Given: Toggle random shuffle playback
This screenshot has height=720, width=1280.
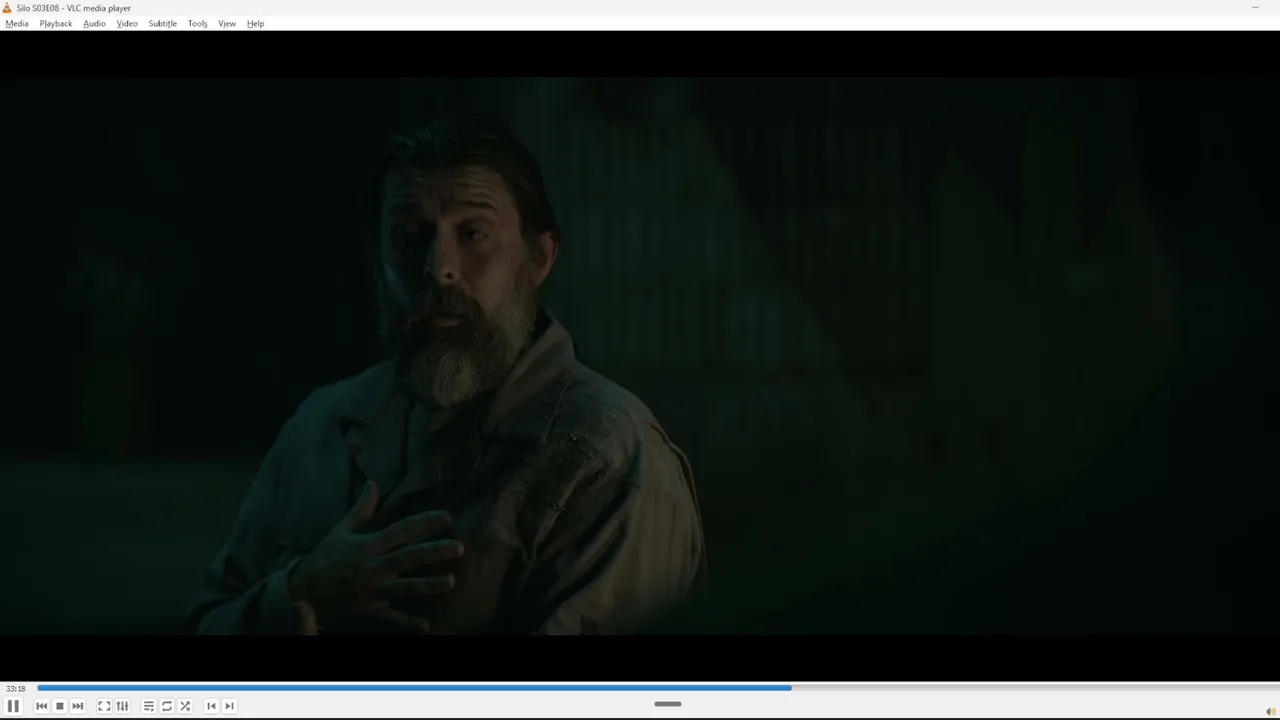Looking at the screenshot, I should [x=185, y=706].
